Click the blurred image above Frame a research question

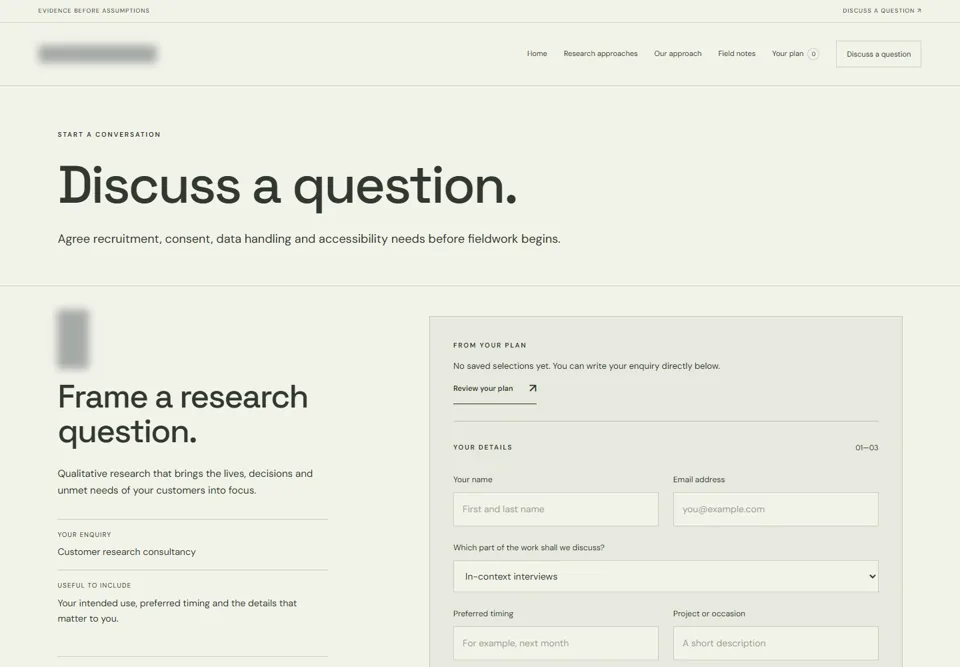[x=73, y=339]
